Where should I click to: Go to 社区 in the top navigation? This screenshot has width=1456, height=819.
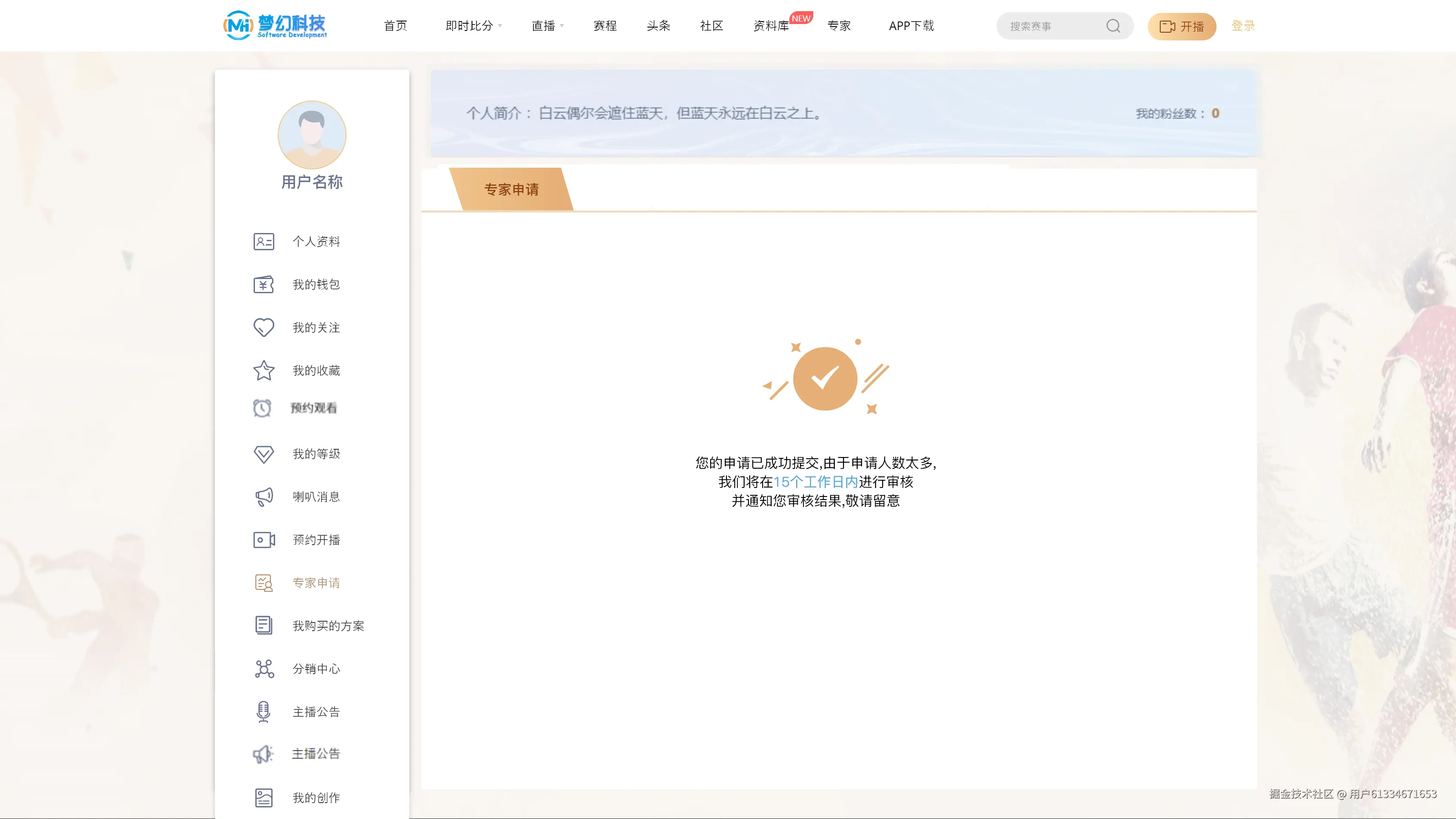pos(711,25)
